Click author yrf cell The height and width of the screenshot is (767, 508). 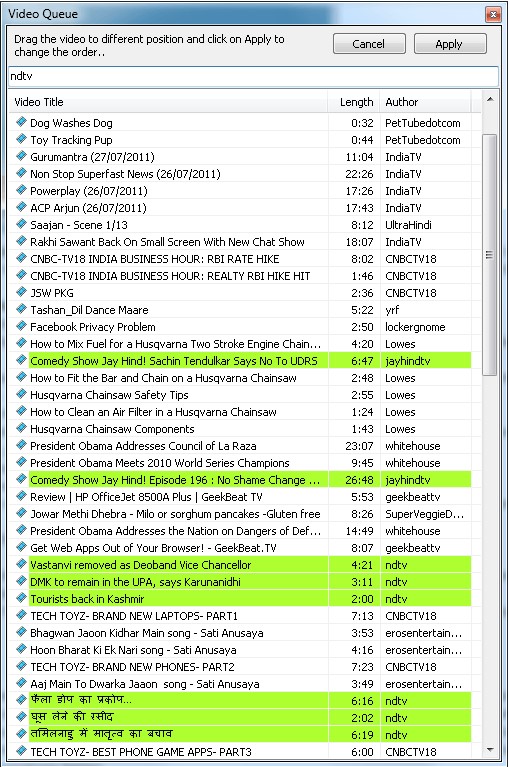(x=392, y=310)
